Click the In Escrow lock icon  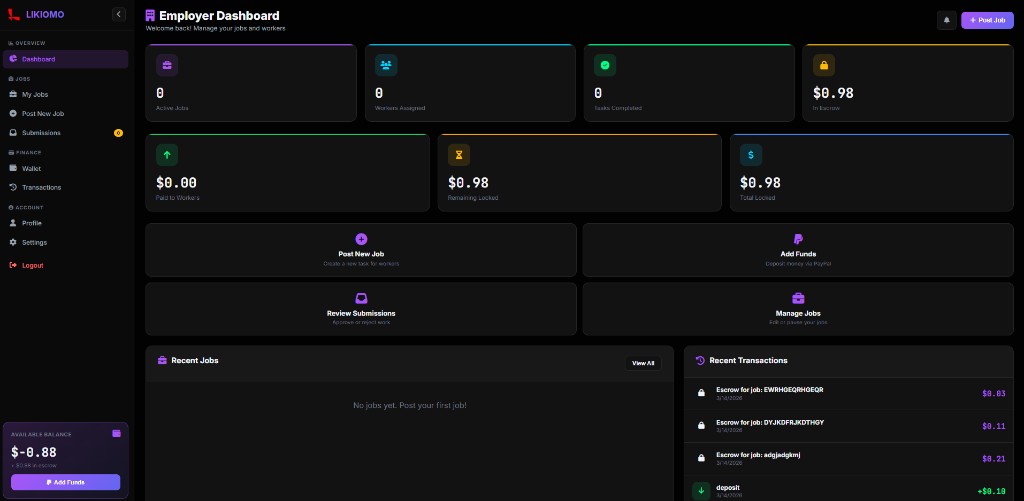(x=824, y=65)
